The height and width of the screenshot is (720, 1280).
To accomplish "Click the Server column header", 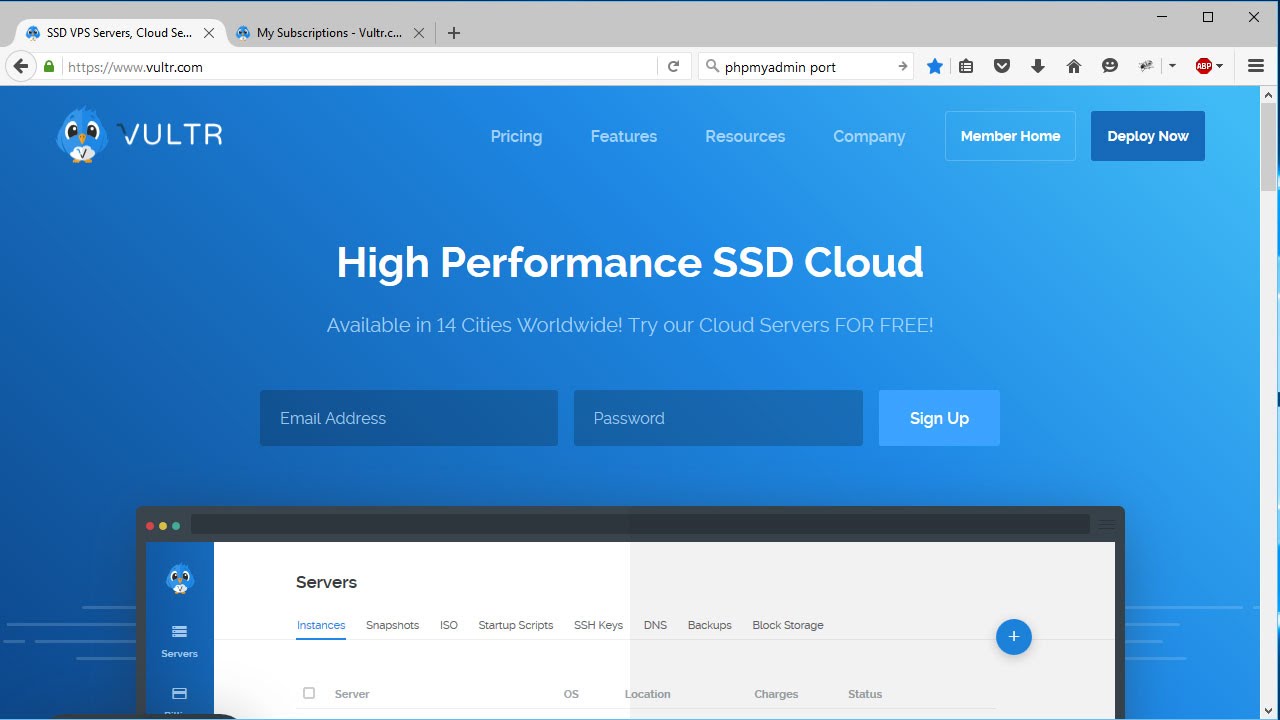I will coord(352,694).
